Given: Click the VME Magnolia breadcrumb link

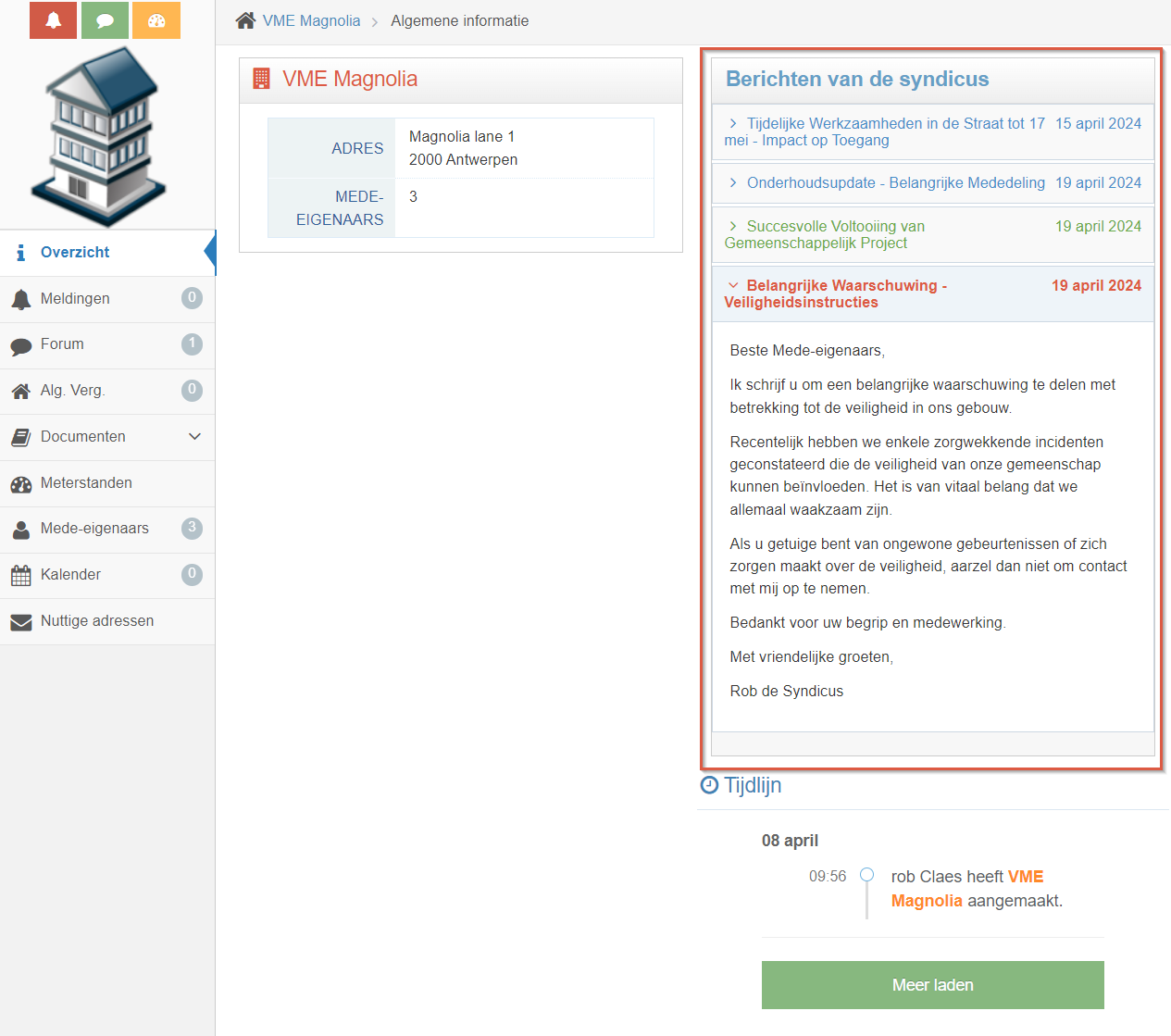Looking at the screenshot, I should 311,20.
